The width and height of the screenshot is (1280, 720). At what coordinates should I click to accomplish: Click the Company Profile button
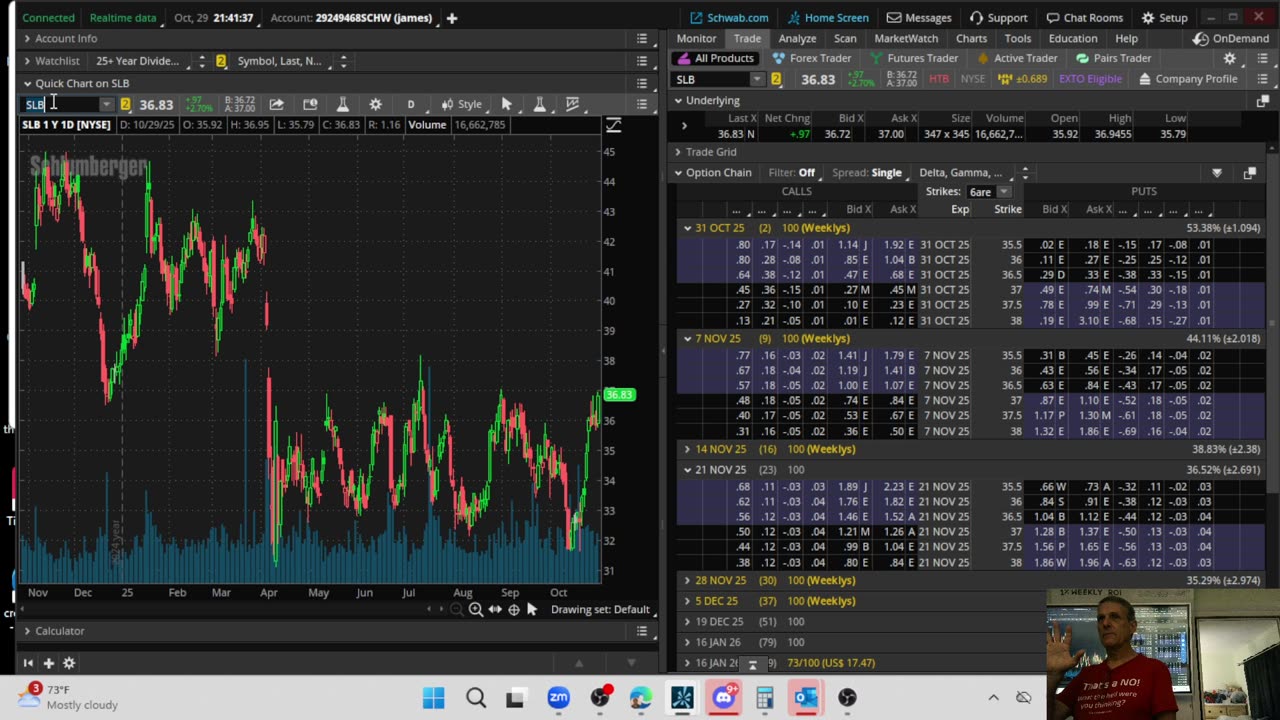tap(1186, 79)
